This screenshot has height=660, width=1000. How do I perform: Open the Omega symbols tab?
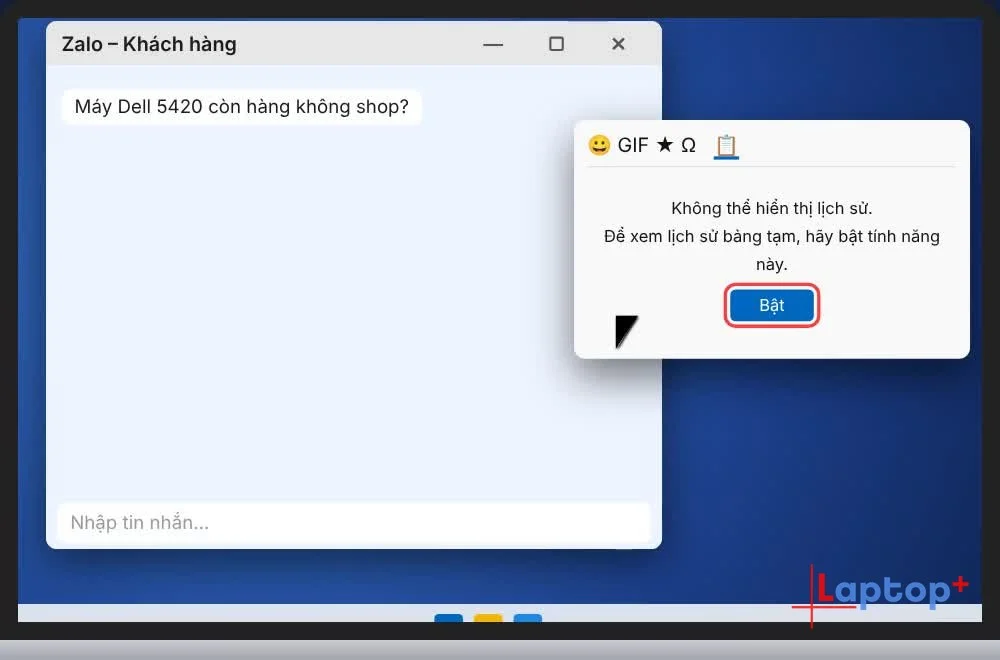(x=688, y=145)
